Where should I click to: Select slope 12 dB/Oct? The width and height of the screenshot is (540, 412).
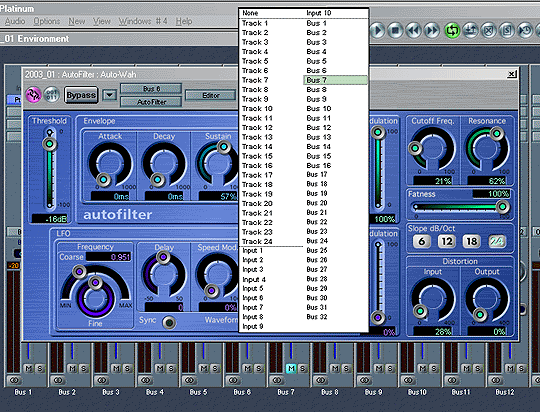pyautogui.click(x=447, y=241)
